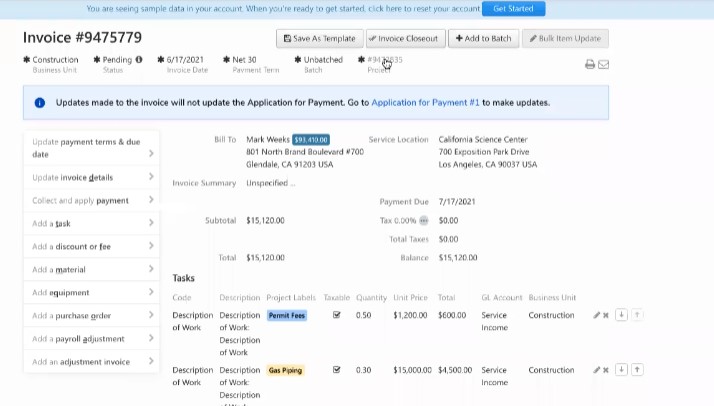The height and width of the screenshot is (406, 714).
Task: Edit the Gas Piping task row
Action: [x=597, y=370]
